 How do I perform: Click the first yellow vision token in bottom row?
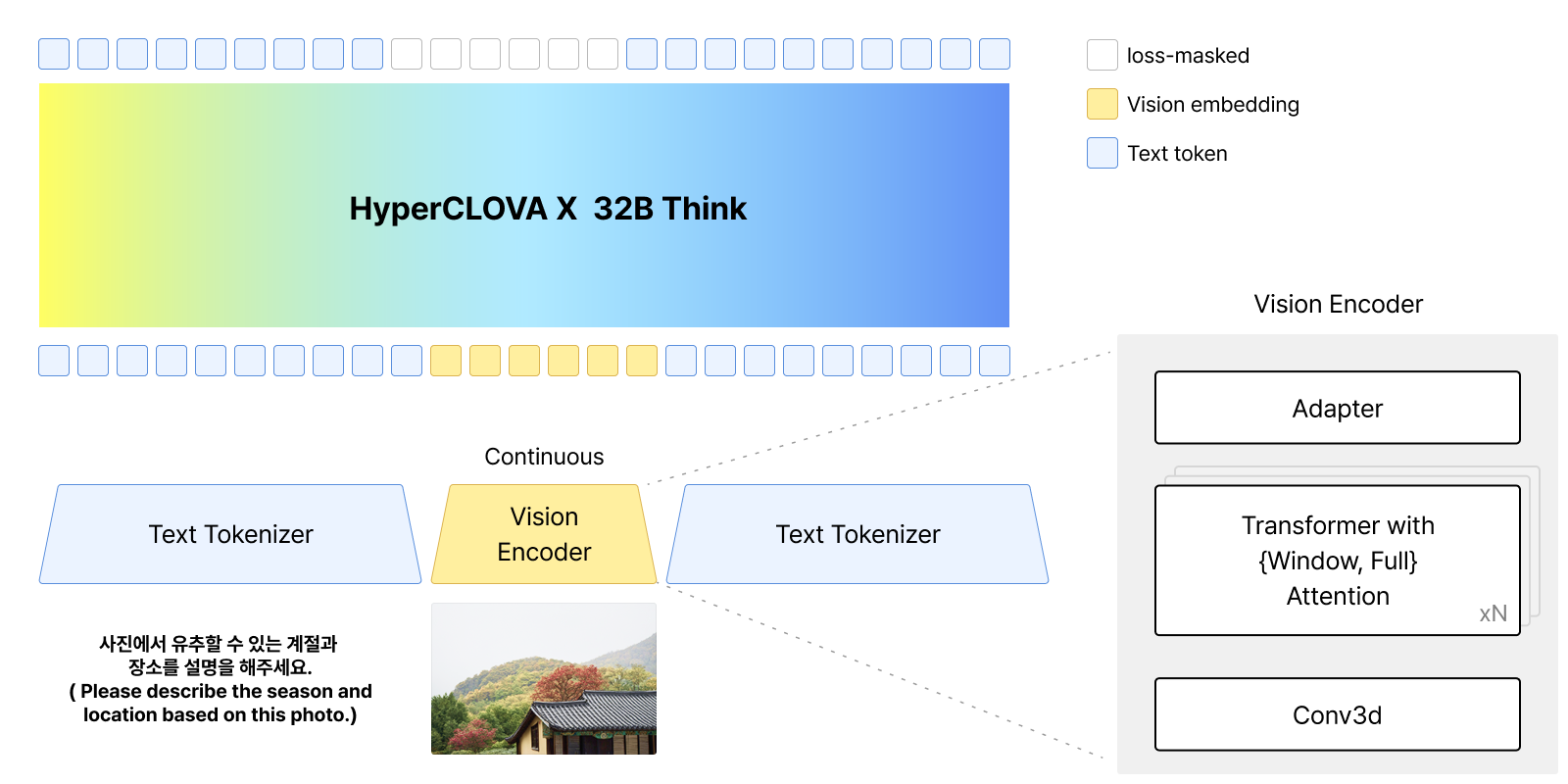coord(446,361)
